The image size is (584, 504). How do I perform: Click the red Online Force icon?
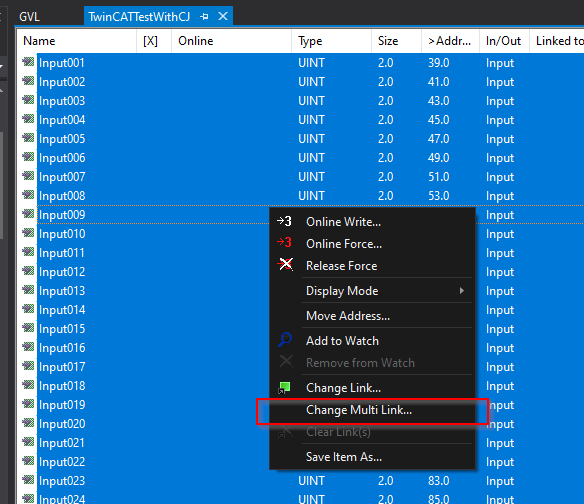(x=284, y=243)
